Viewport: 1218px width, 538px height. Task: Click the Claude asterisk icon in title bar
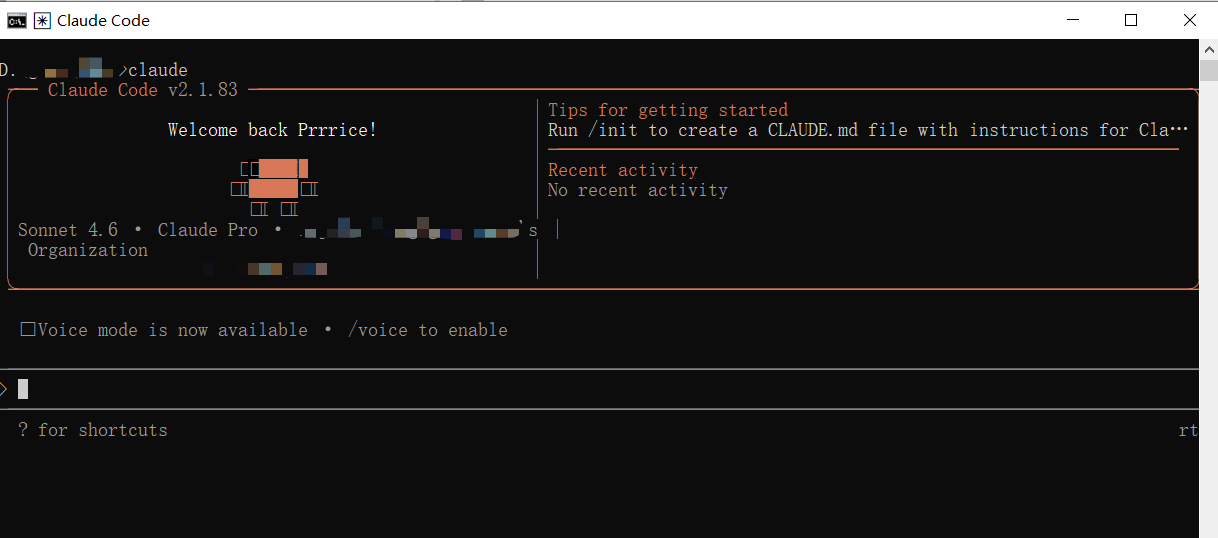(x=42, y=20)
